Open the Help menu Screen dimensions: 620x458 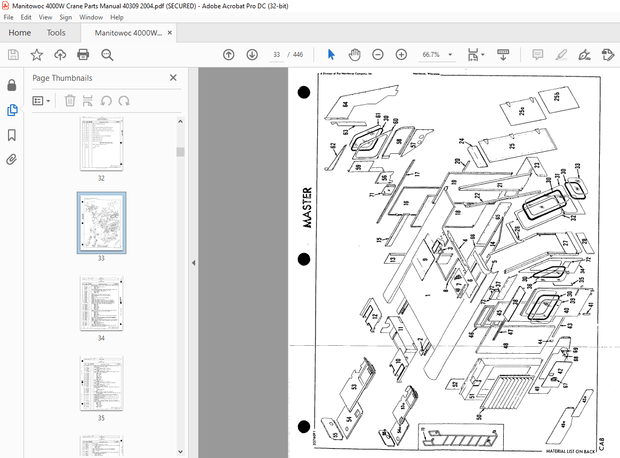click(x=117, y=17)
